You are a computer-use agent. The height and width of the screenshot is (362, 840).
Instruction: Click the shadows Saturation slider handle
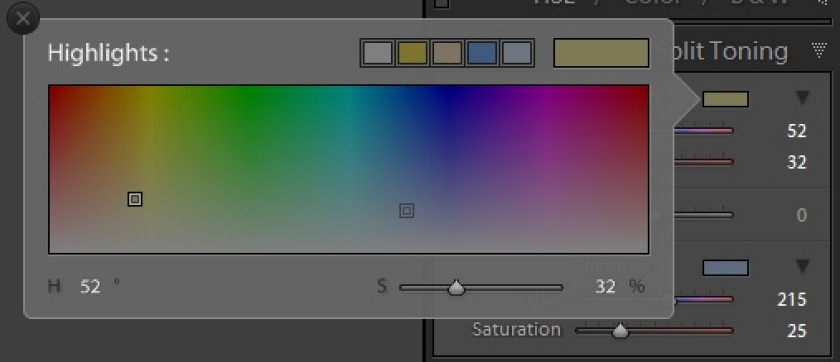(620, 331)
